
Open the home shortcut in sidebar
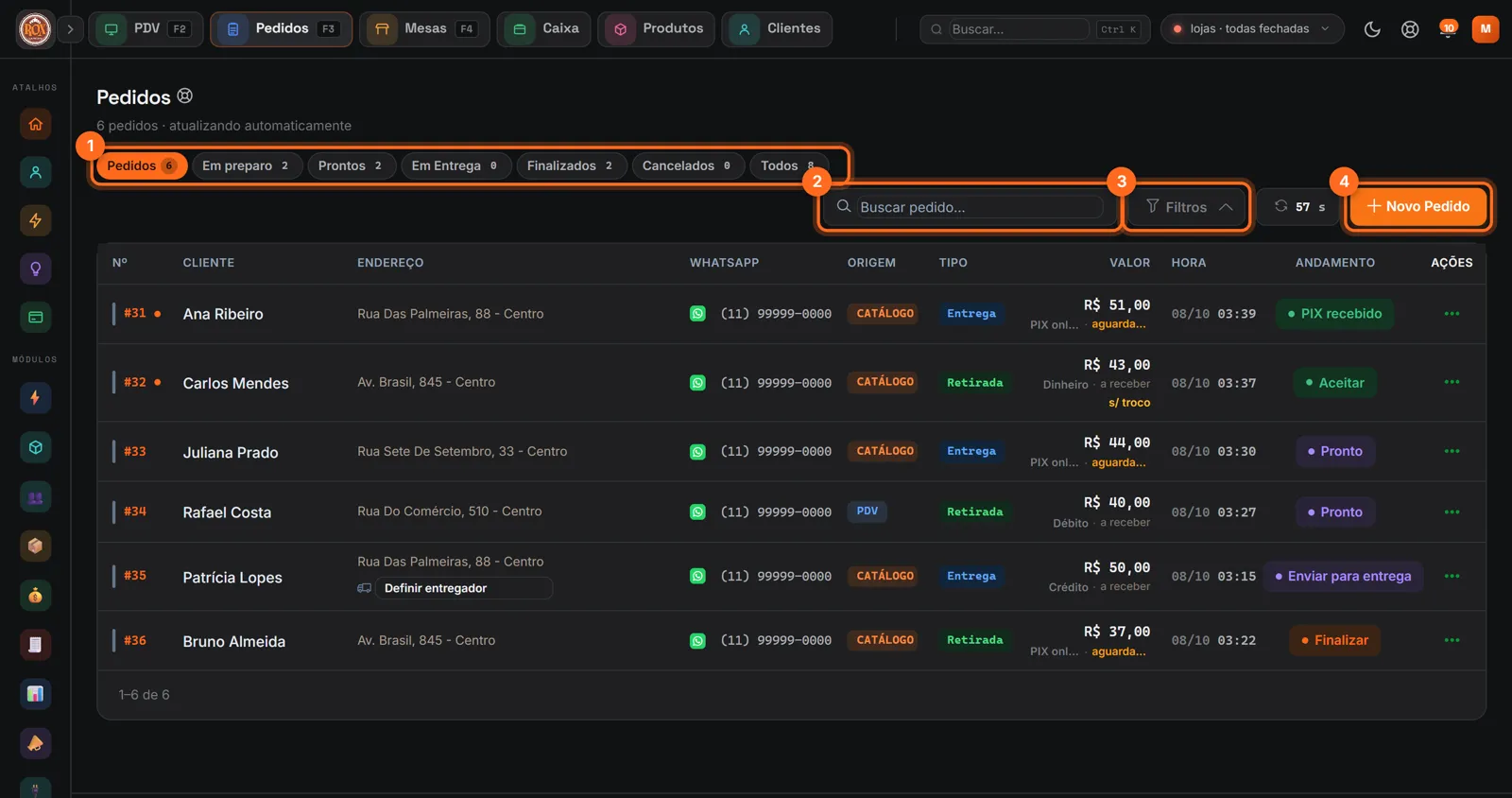pos(35,124)
